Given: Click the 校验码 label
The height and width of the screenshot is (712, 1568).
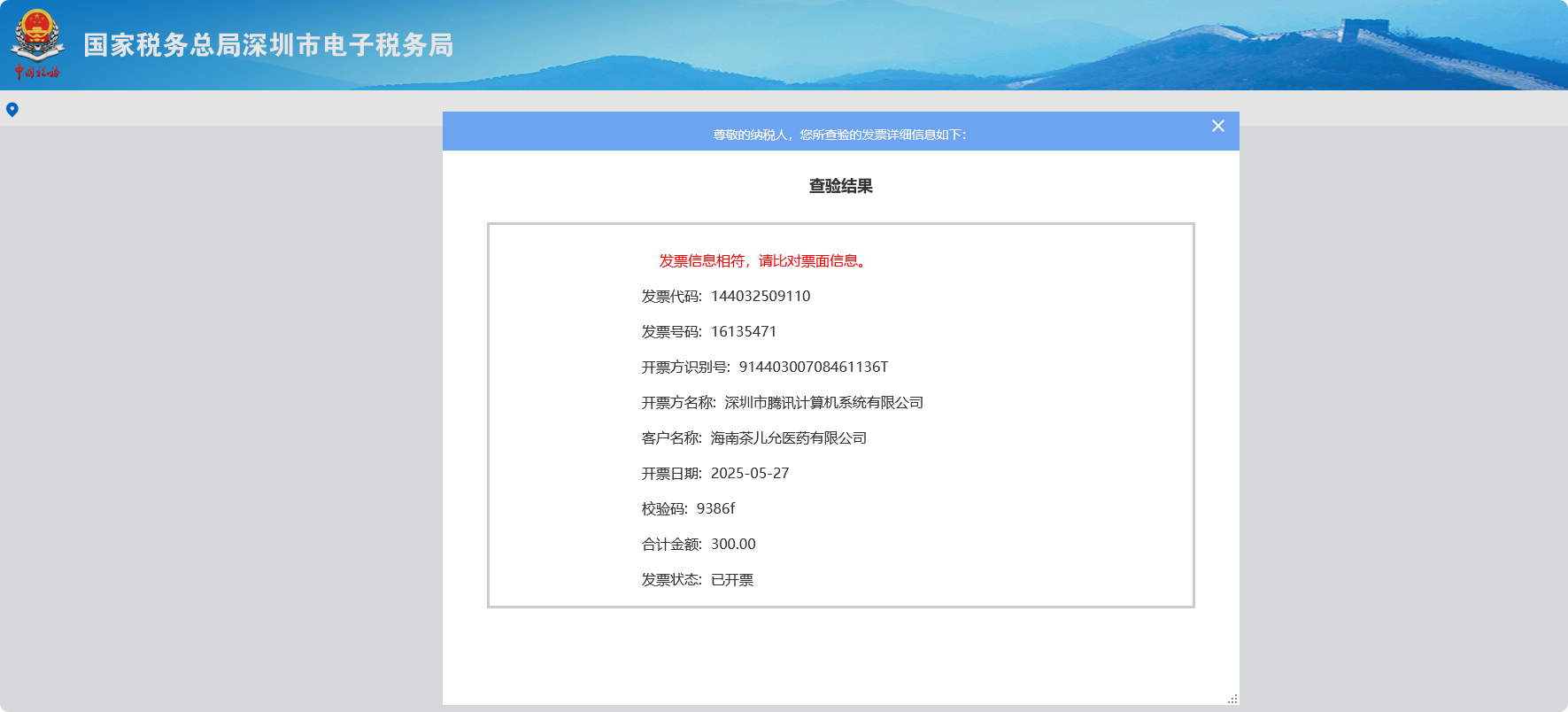Looking at the screenshot, I should click(x=664, y=508).
